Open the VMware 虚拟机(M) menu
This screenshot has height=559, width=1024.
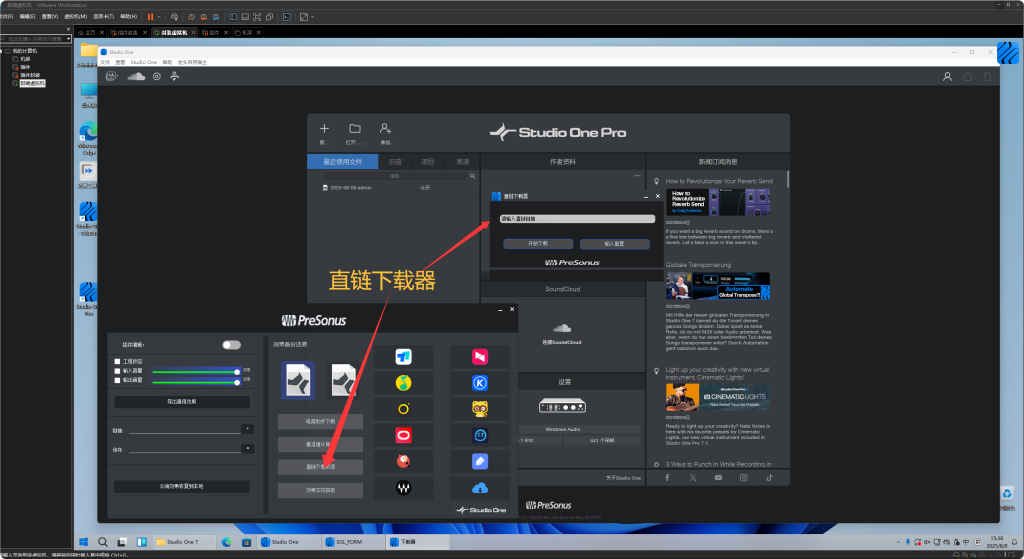pyautogui.click(x=75, y=16)
